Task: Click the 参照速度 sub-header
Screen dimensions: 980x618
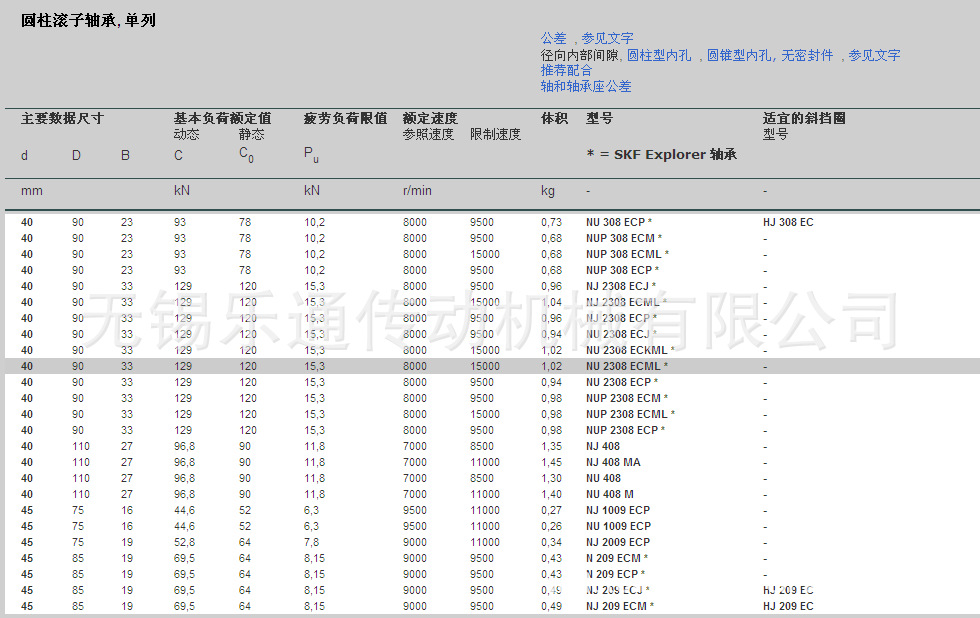Action: (428, 134)
